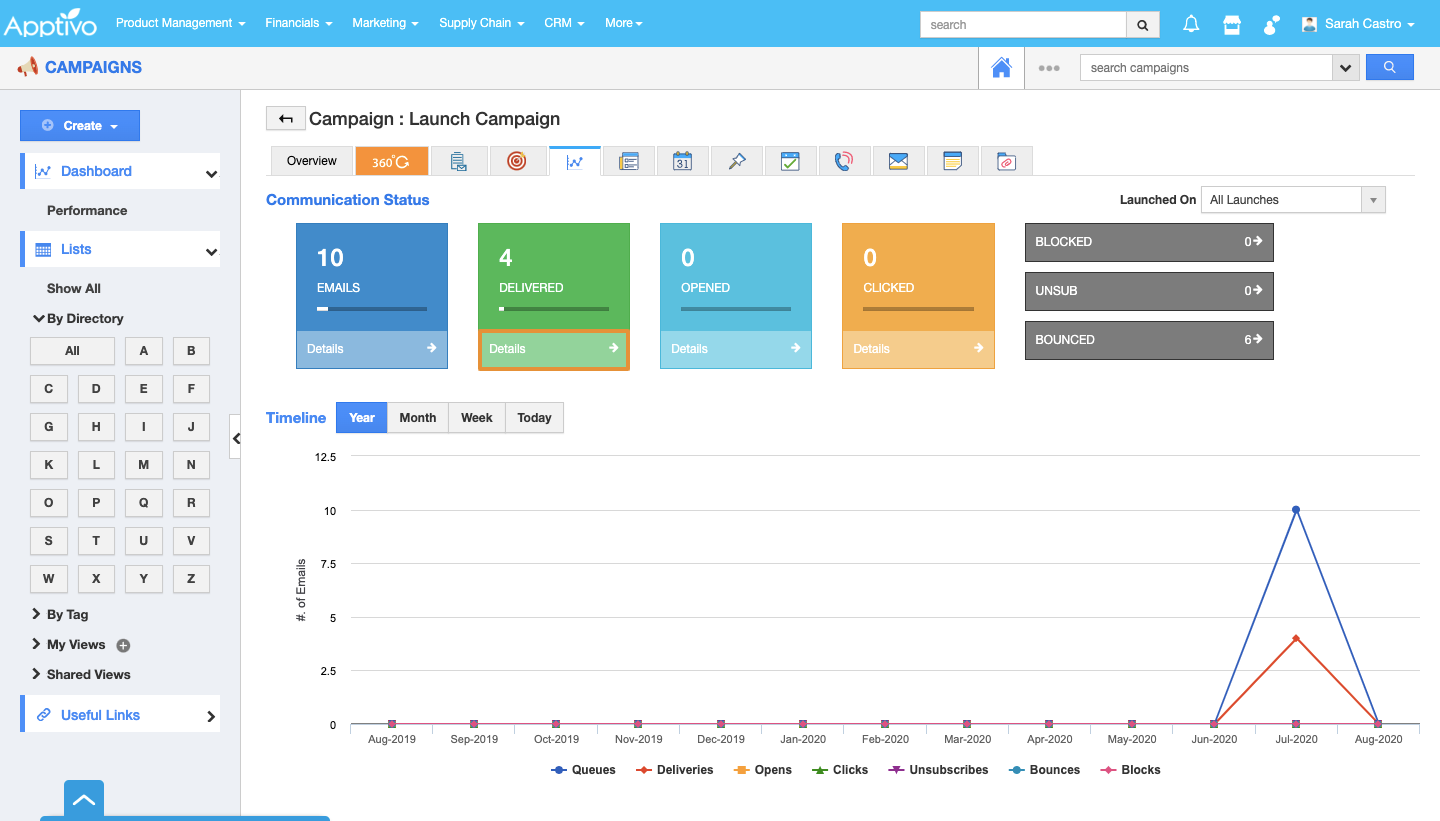
Task: Toggle Bounces series in chart legend
Action: [1044, 770]
